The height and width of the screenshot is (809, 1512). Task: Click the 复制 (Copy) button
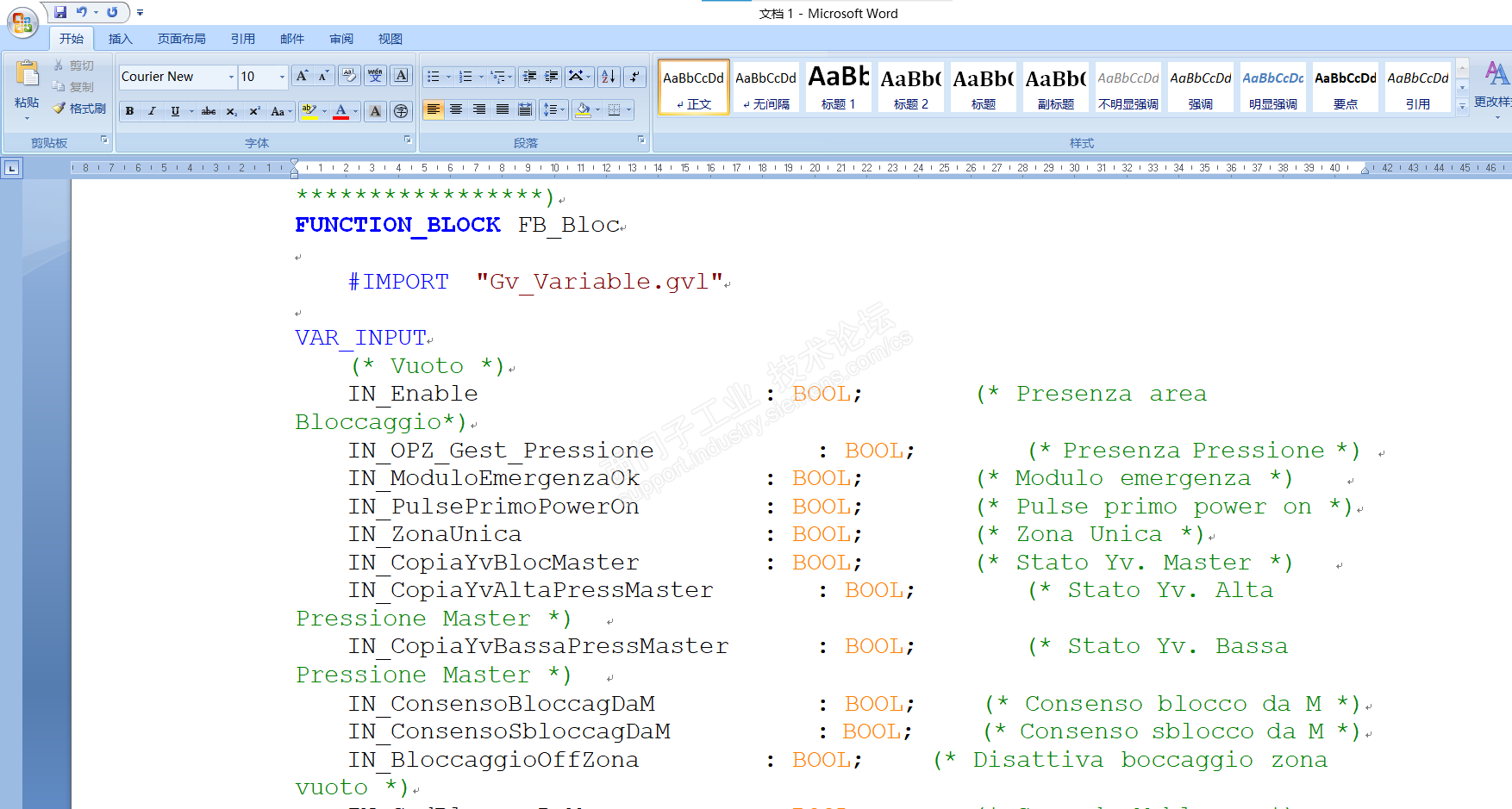pyautogui.click(x=73, y=87)
